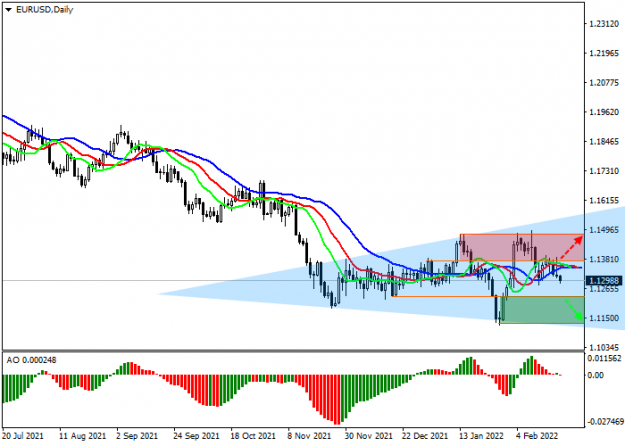Click price level 1.20775 on axis
The width and height of the screenshot is (625, 446).
click(604, 83)
